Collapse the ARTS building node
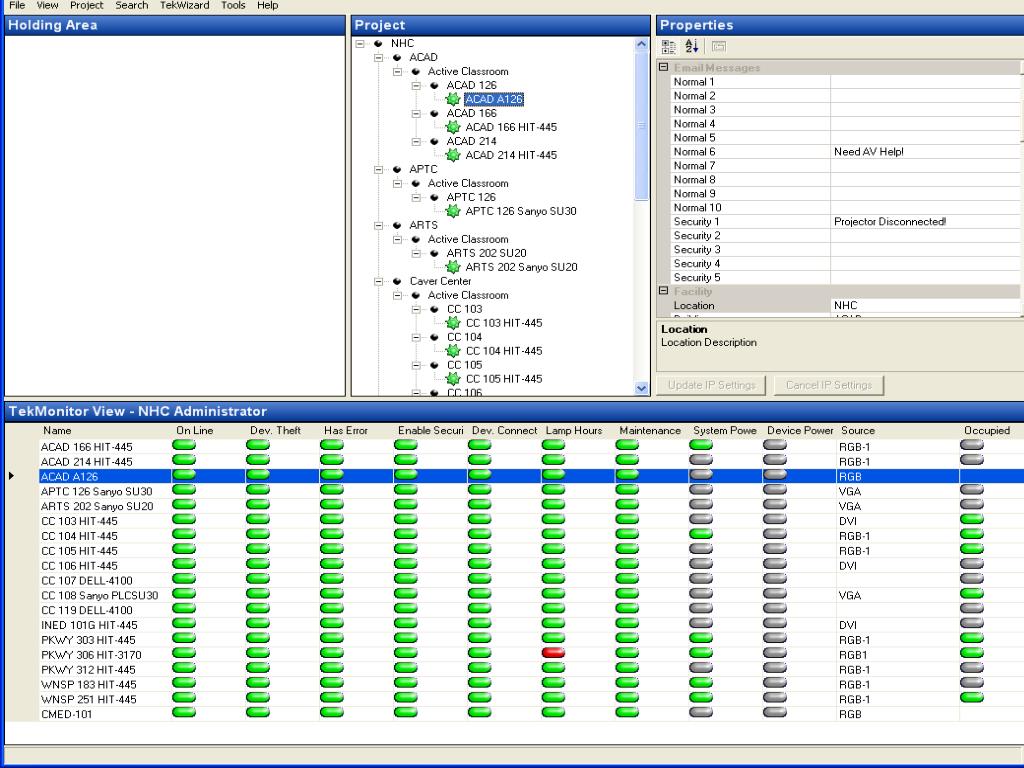The image size is (1024, 768). point(378,225)
